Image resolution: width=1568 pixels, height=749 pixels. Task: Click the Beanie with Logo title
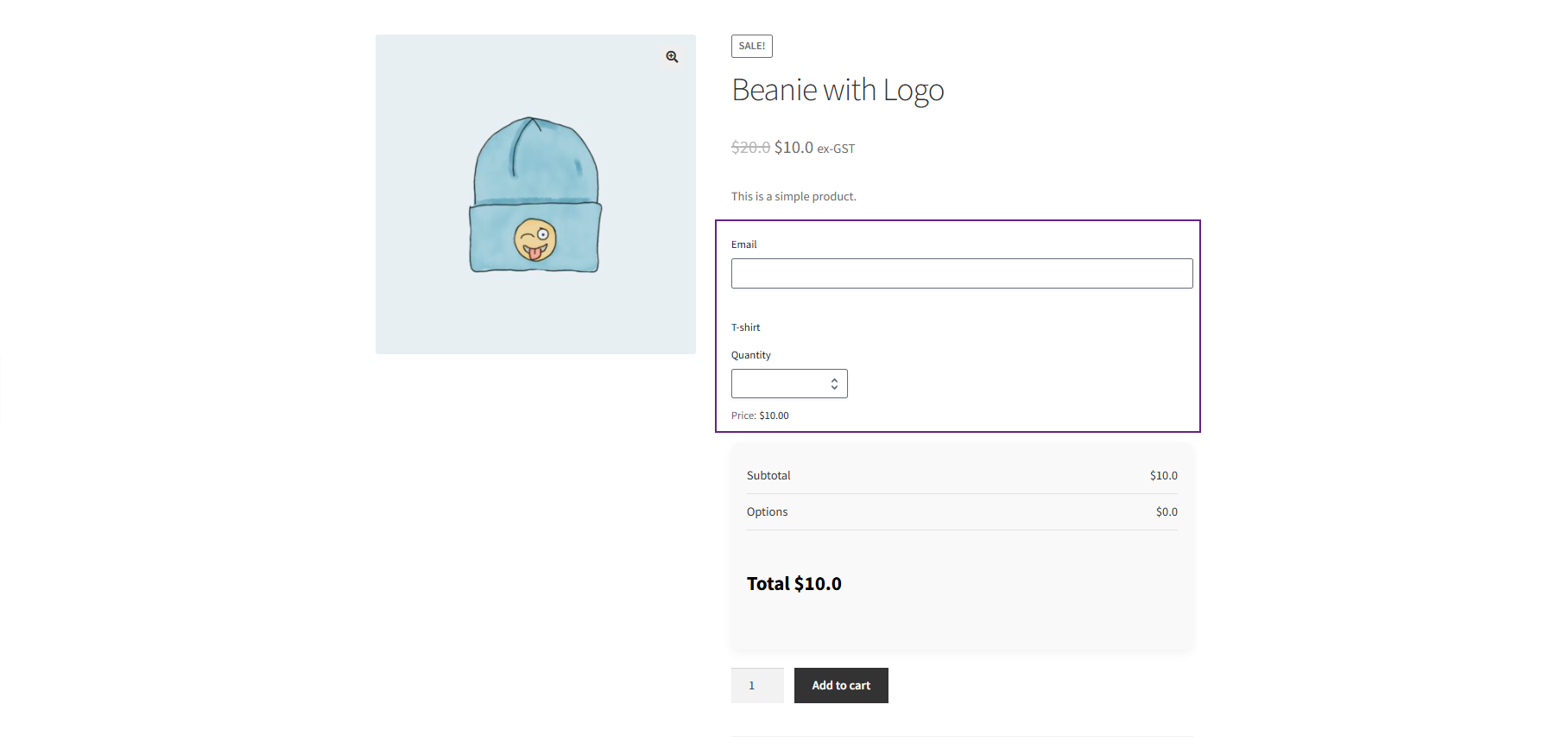pos(838,91)
